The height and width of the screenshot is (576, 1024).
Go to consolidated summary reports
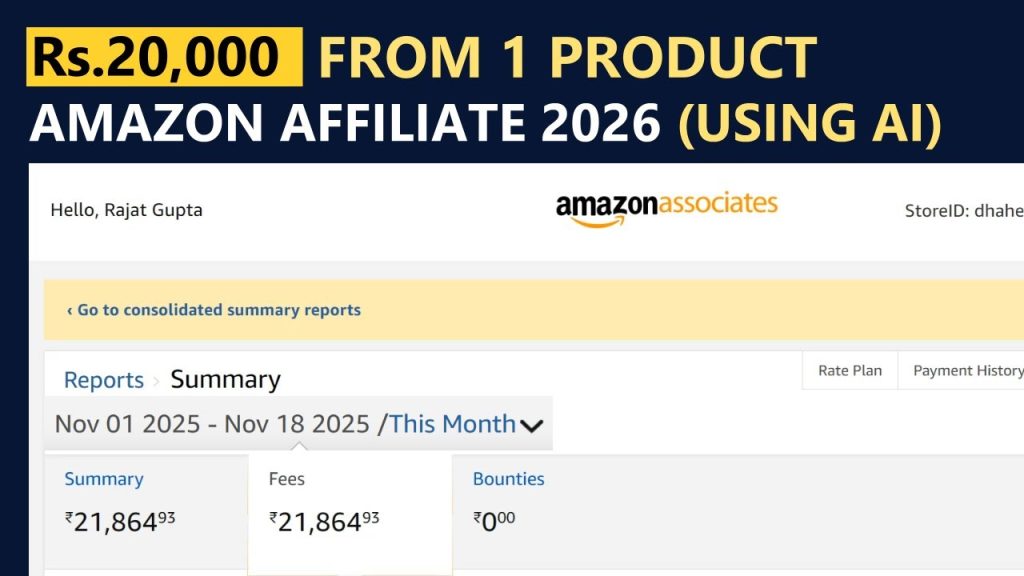(218, 310)
